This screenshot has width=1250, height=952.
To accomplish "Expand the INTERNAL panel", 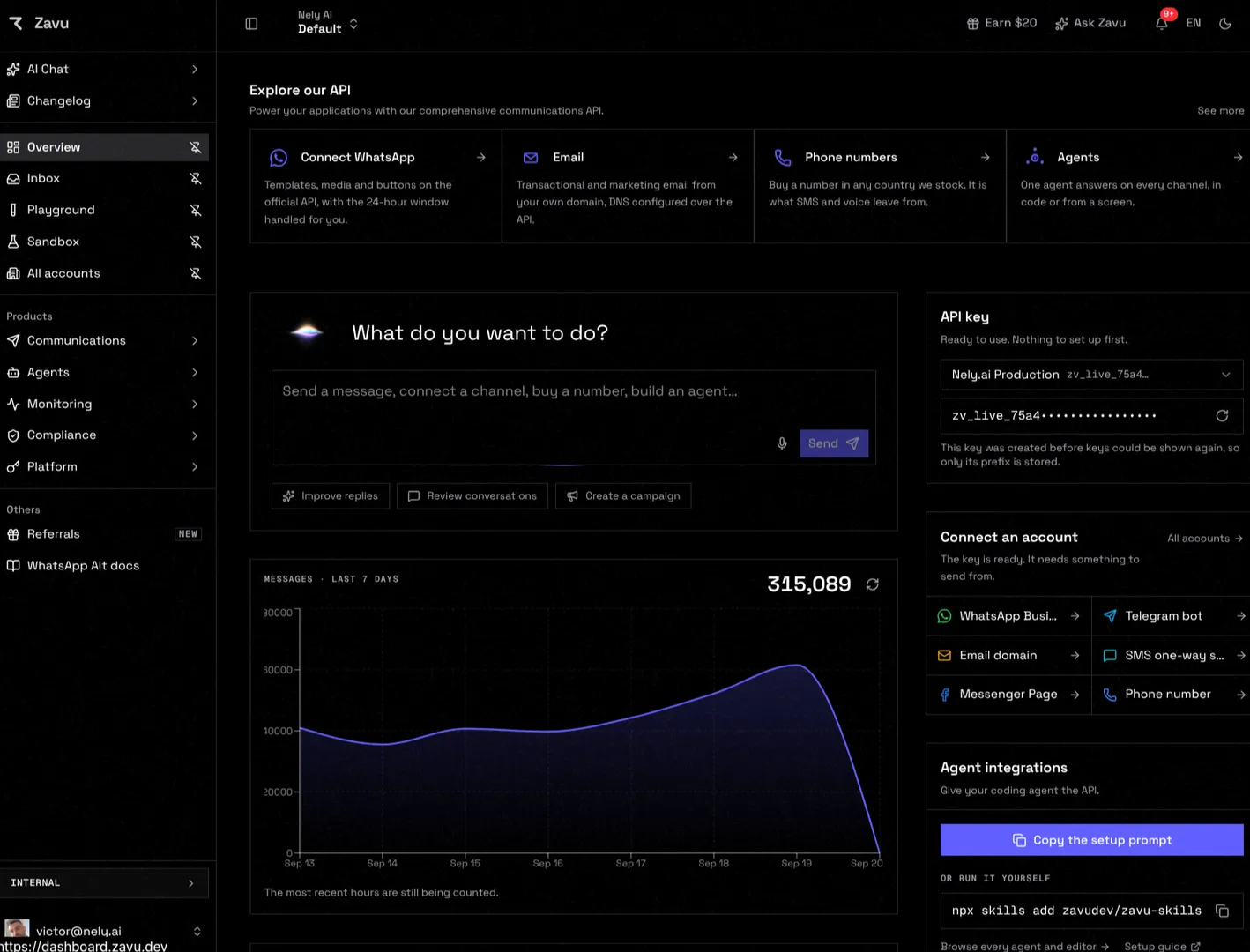I will [104, 883].
